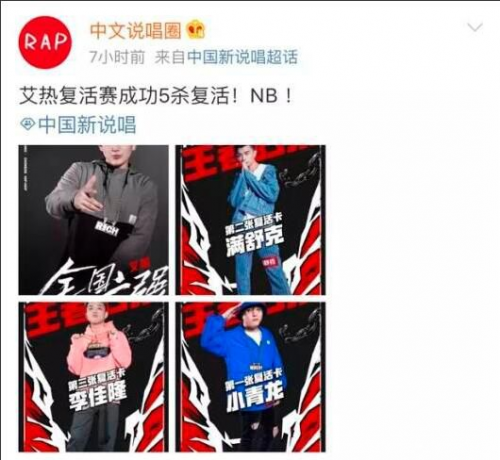Expand the post options chevron
This screenshot has width=500, height=460.
(475, 27)
